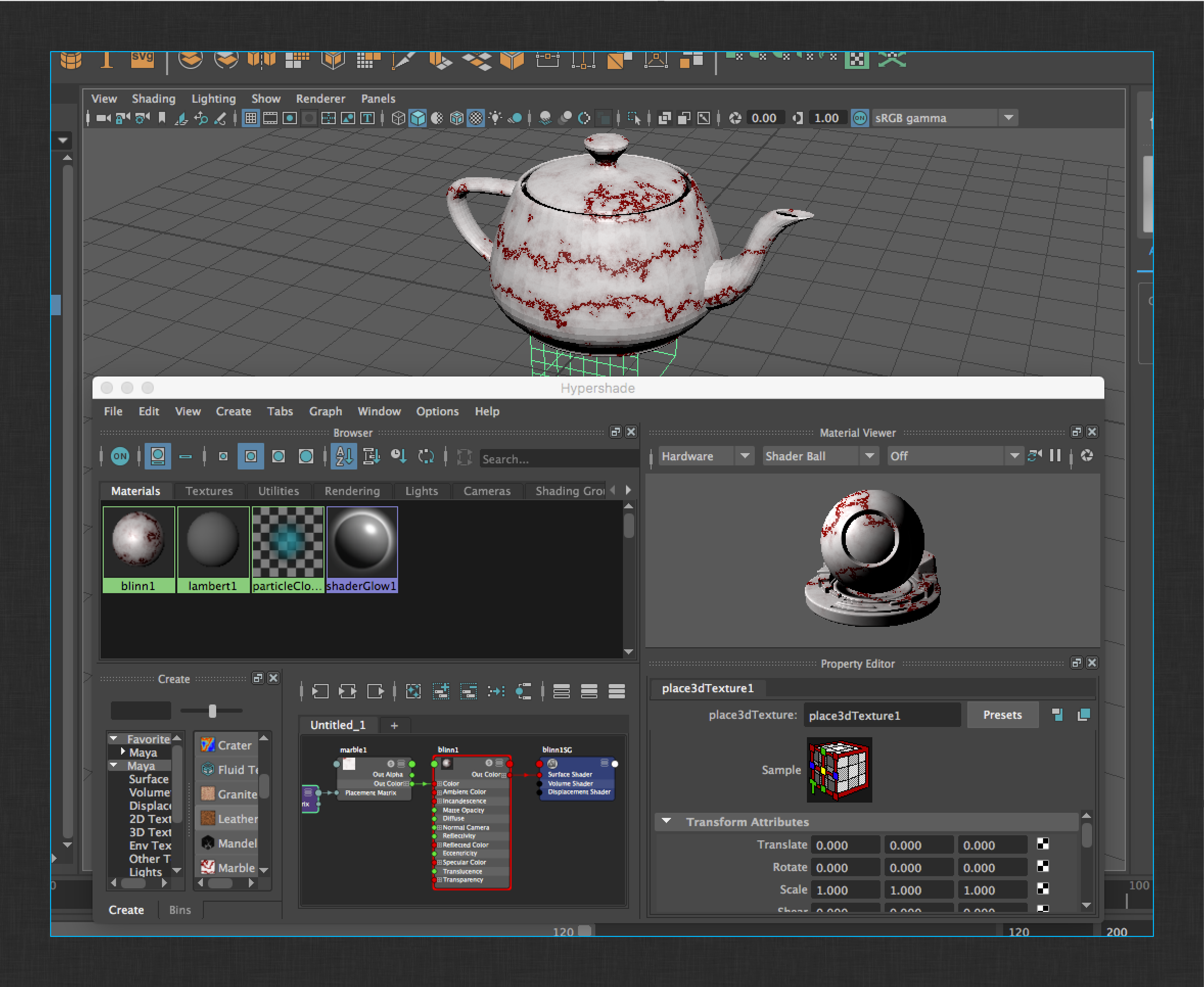Pause the Material Viewer rendering
The width and height of the screenshot is (1204, 987).
coord(1055,456)
